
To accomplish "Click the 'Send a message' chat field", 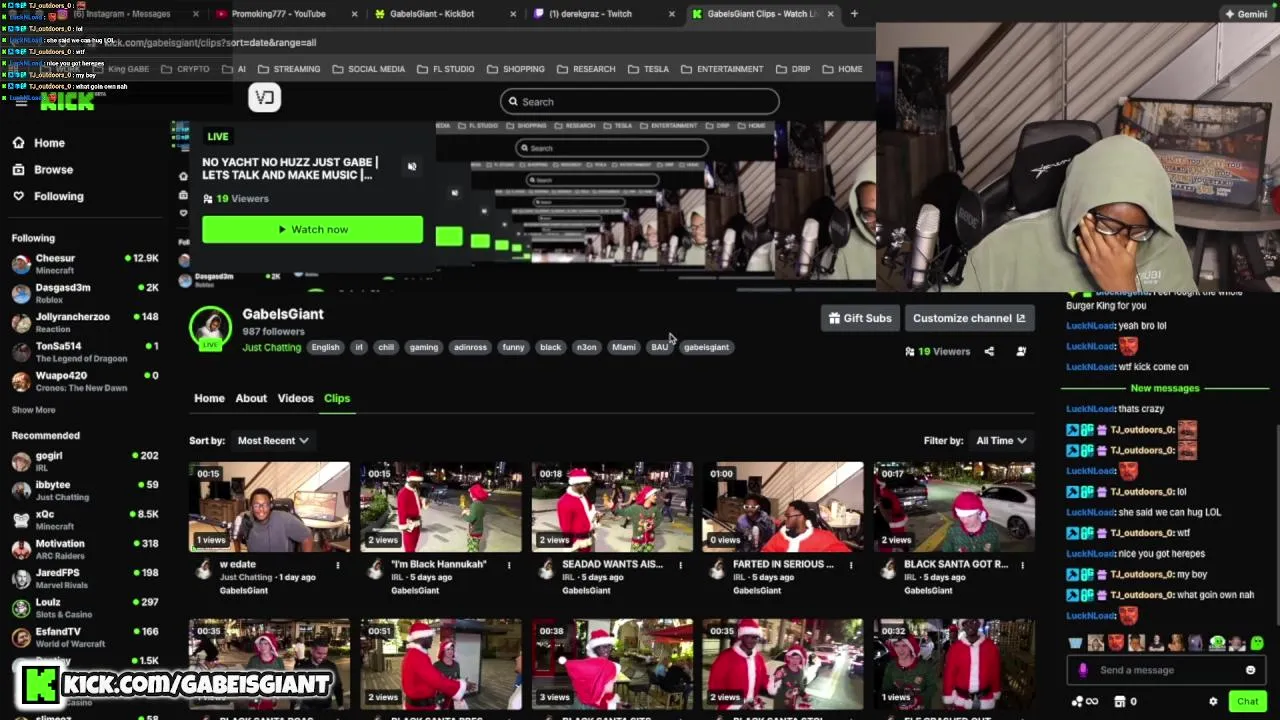I will (x=1166, y=670).
